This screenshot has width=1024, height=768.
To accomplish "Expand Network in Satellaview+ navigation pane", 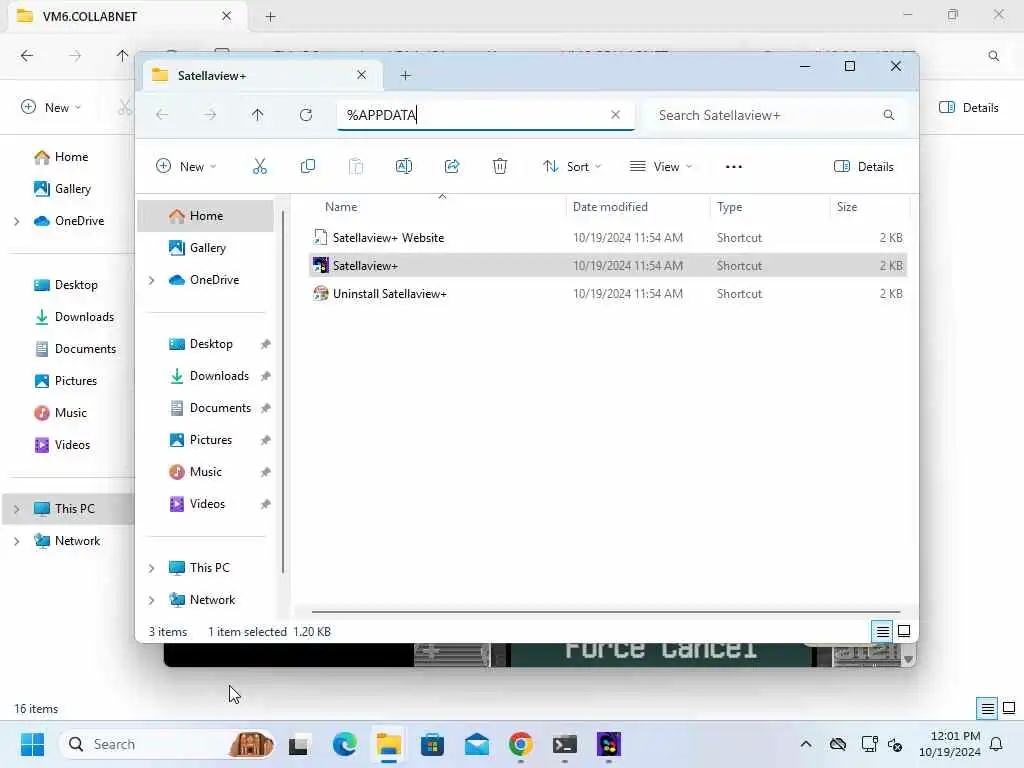I will pyautogui.click(x=152, y=600).
